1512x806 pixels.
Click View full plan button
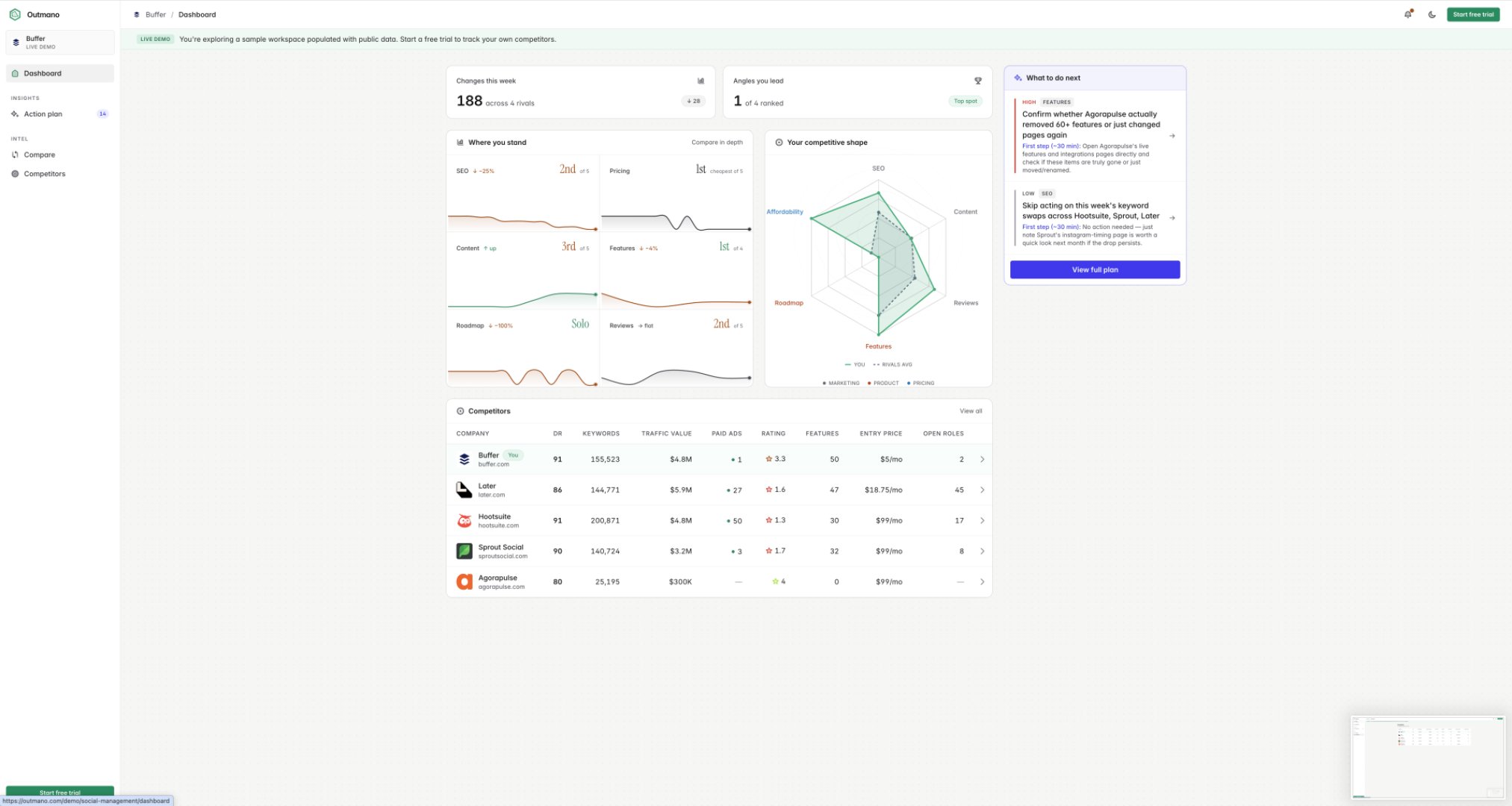coord(1095,269)
